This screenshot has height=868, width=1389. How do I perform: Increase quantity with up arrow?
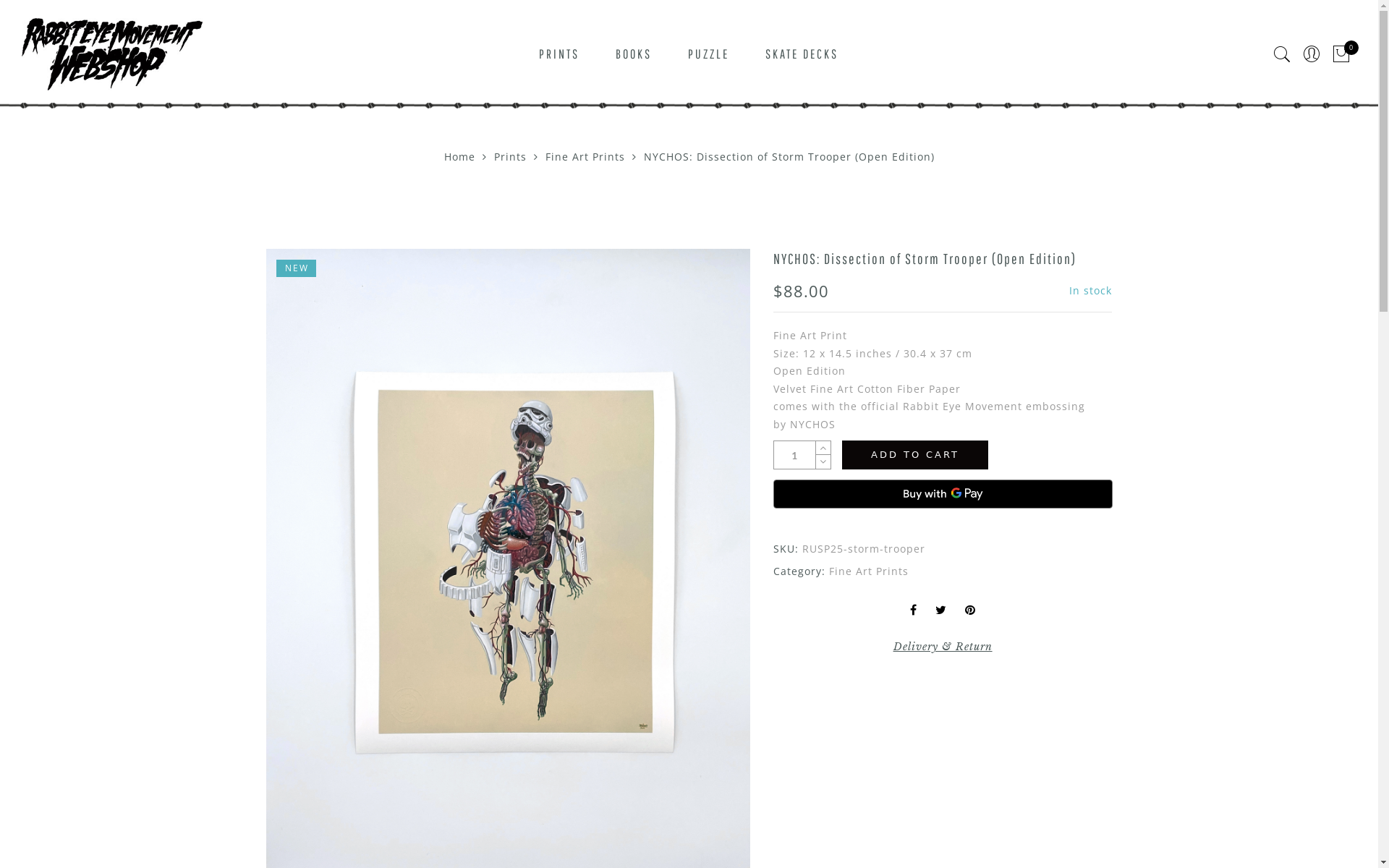(x=823, y=448)
